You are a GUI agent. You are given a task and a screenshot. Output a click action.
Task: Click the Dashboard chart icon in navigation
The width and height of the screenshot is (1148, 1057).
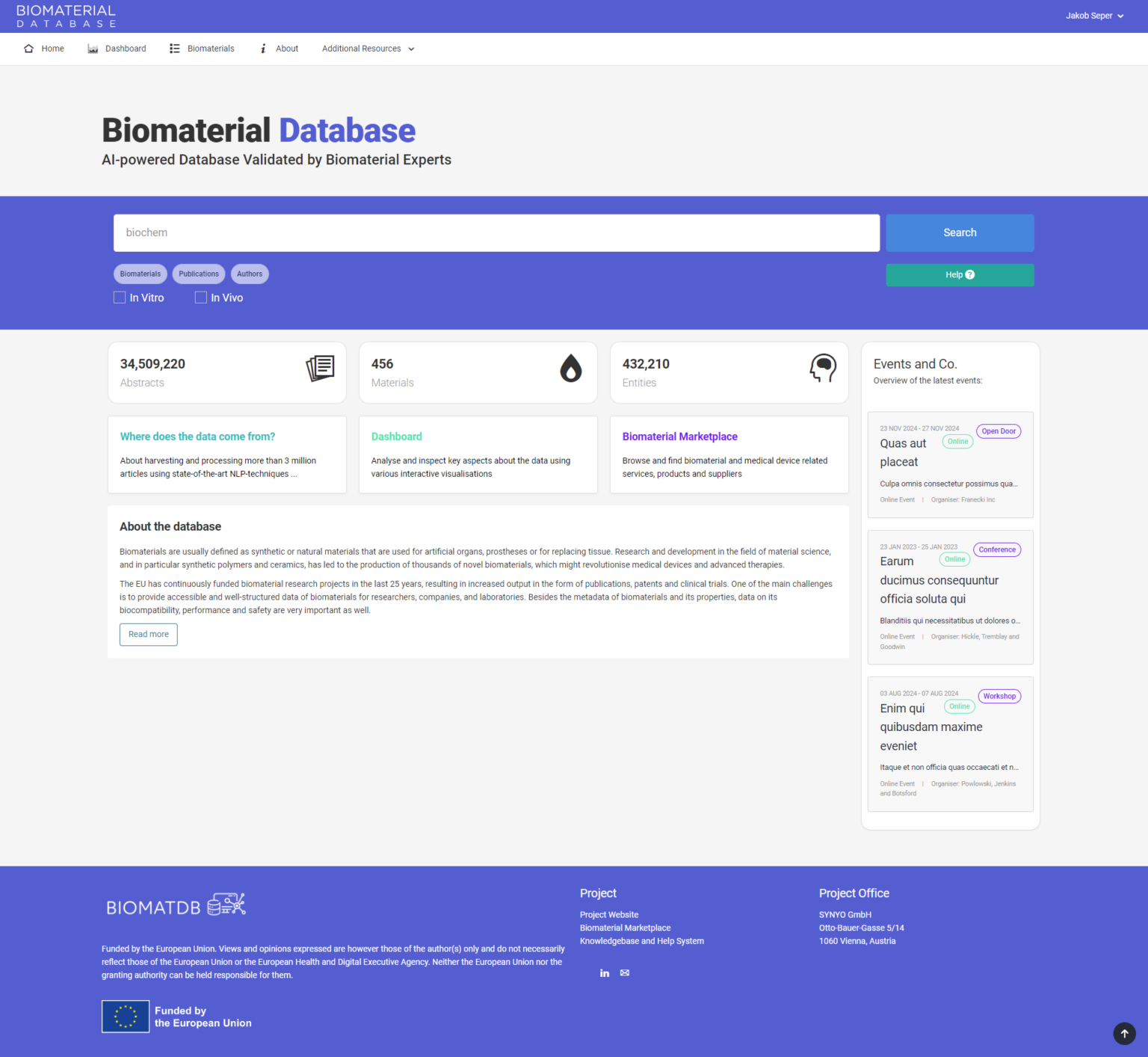point(93,48)
